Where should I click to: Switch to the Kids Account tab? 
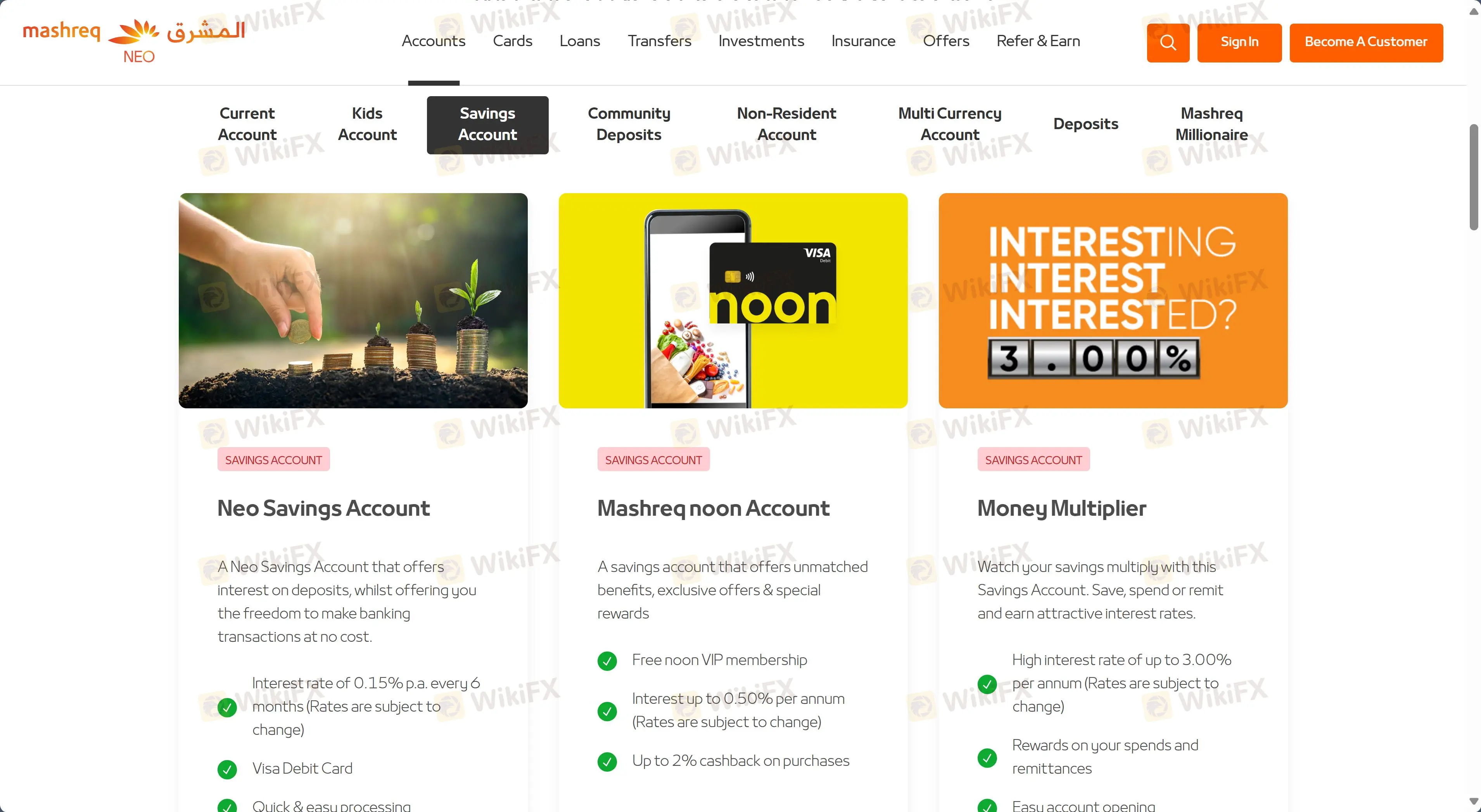pyautogui.click(x=367, y=124)
